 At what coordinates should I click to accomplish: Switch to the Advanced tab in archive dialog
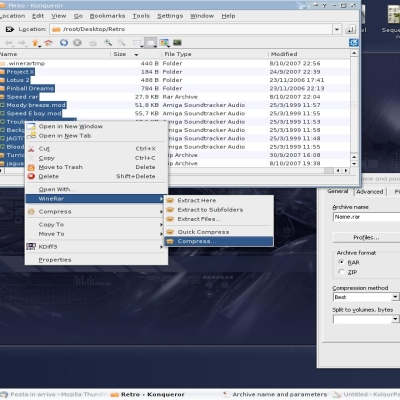point(369,192)
